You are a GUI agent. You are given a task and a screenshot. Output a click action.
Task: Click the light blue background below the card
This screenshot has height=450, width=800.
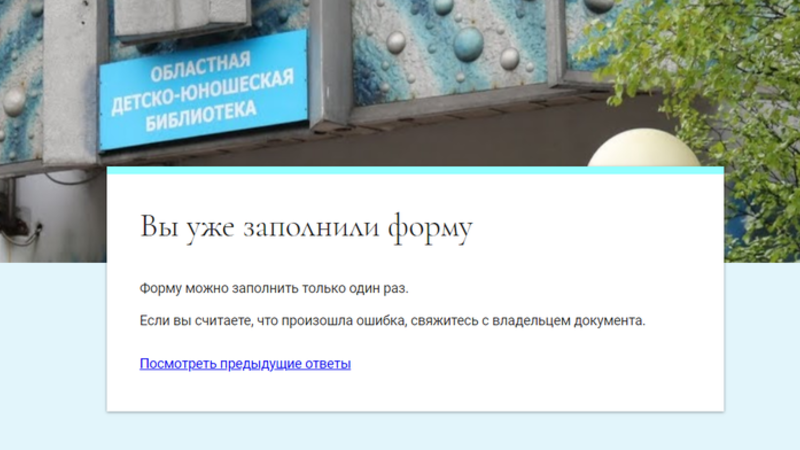click(415, 432)
